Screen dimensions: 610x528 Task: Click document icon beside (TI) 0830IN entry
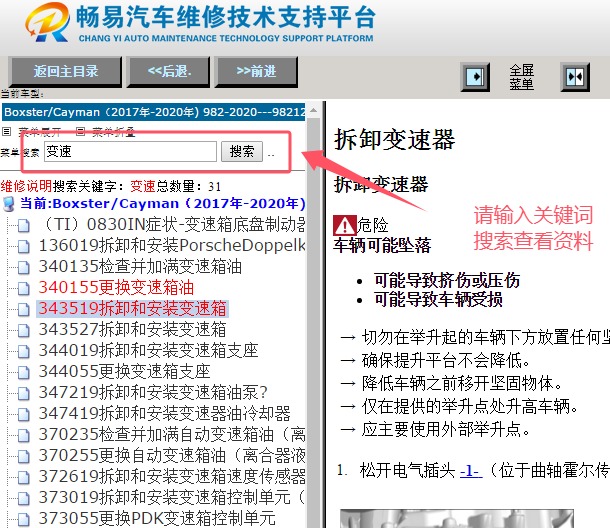click(24, 226)
